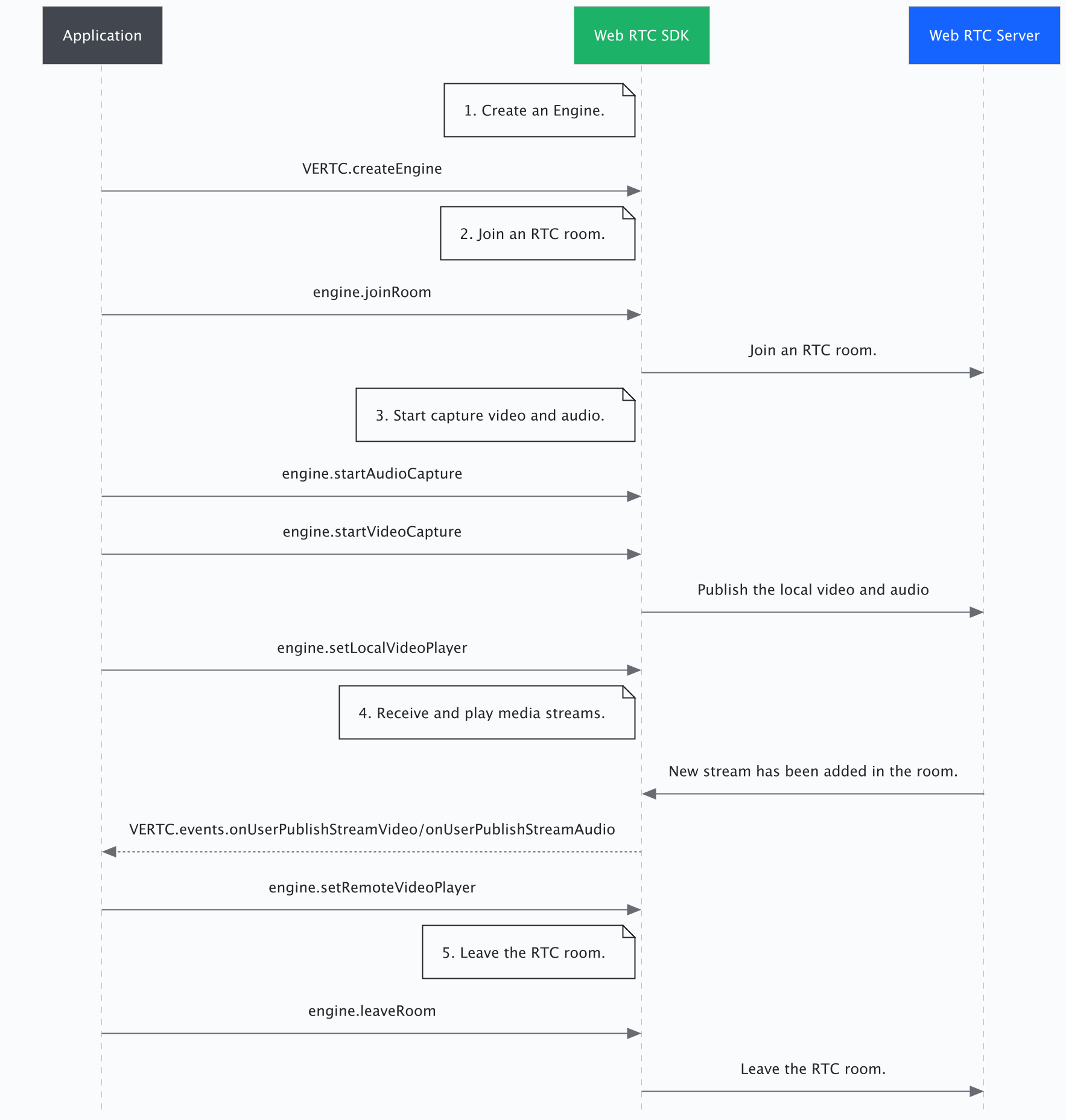Click the VERTC.createEngine message label
1066x1120 pixels.
pyautogui.click(x=372, y=169)
